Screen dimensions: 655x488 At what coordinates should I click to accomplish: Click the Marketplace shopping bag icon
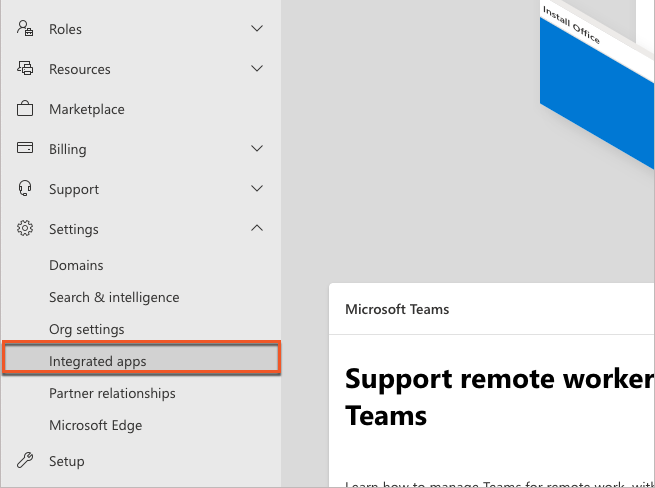coord(25,108)
